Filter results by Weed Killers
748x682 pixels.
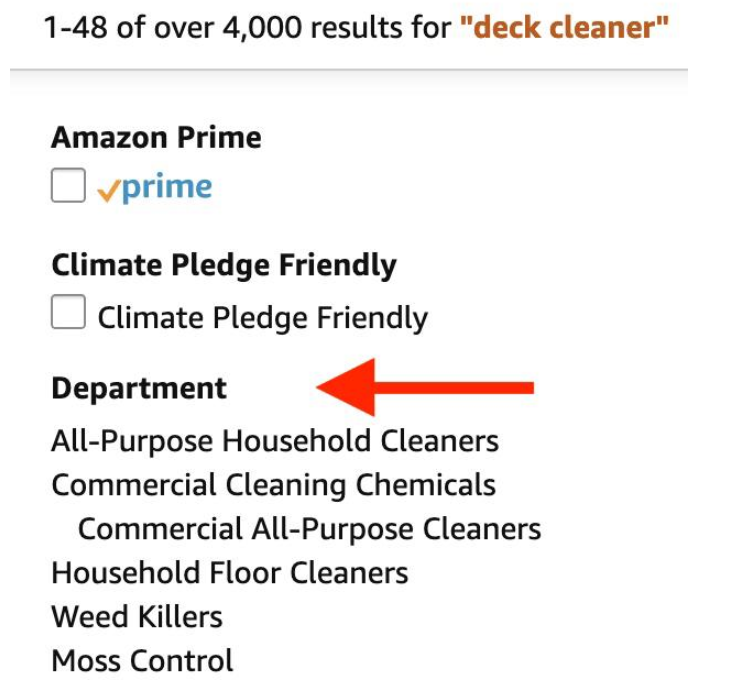(136, 616)
